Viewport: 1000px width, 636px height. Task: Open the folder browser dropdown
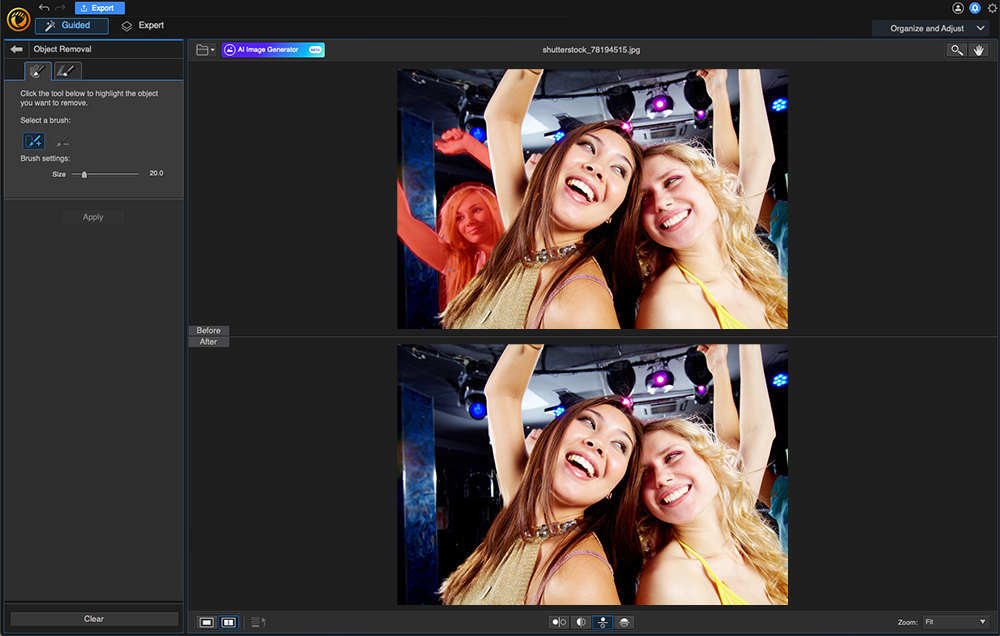[202, 48]
